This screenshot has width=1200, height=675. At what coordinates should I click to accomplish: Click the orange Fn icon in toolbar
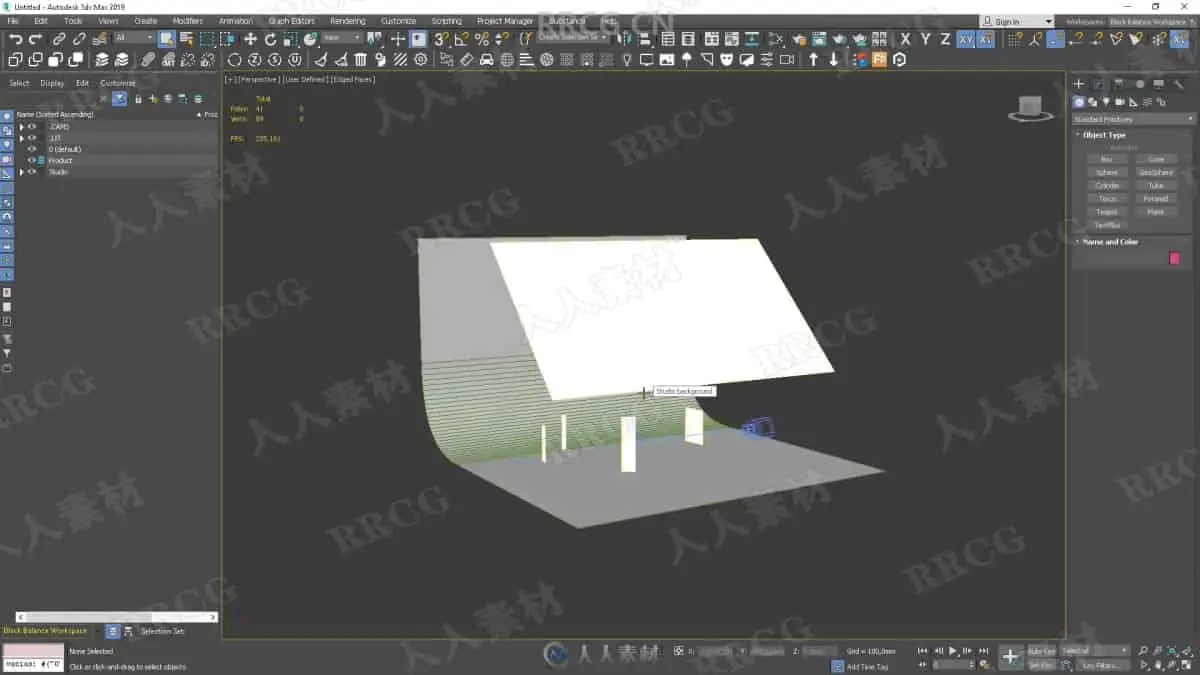(x=879, y=60)
